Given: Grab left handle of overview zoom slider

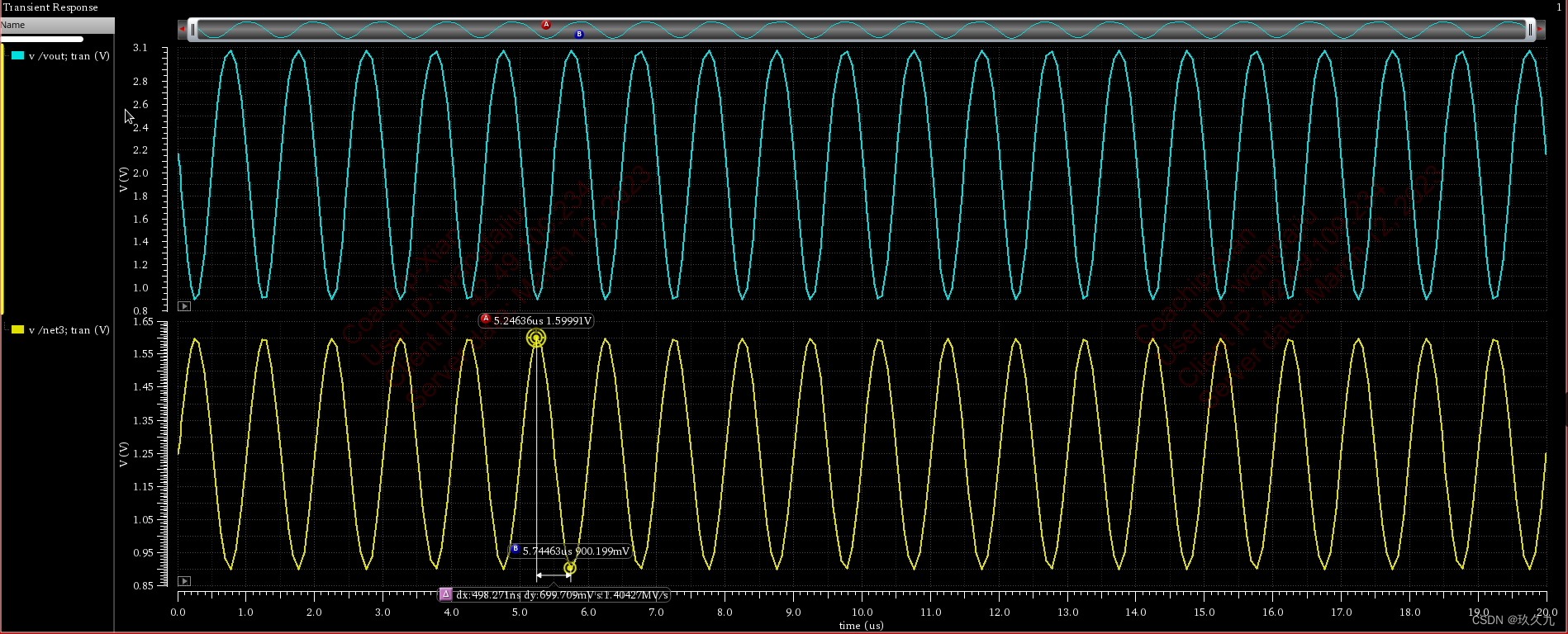Looking at the screenshot, I should click(192, 30).
